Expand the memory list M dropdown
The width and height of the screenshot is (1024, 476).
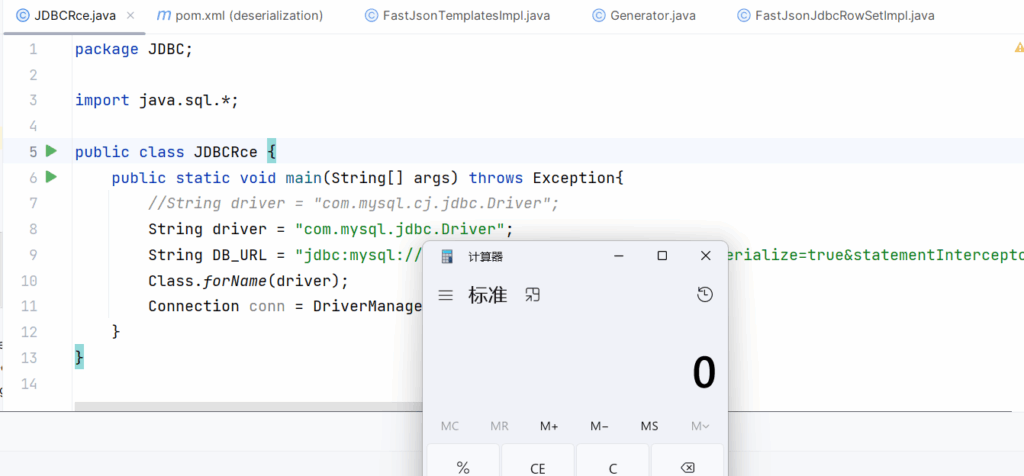click(x=700, y=426)
